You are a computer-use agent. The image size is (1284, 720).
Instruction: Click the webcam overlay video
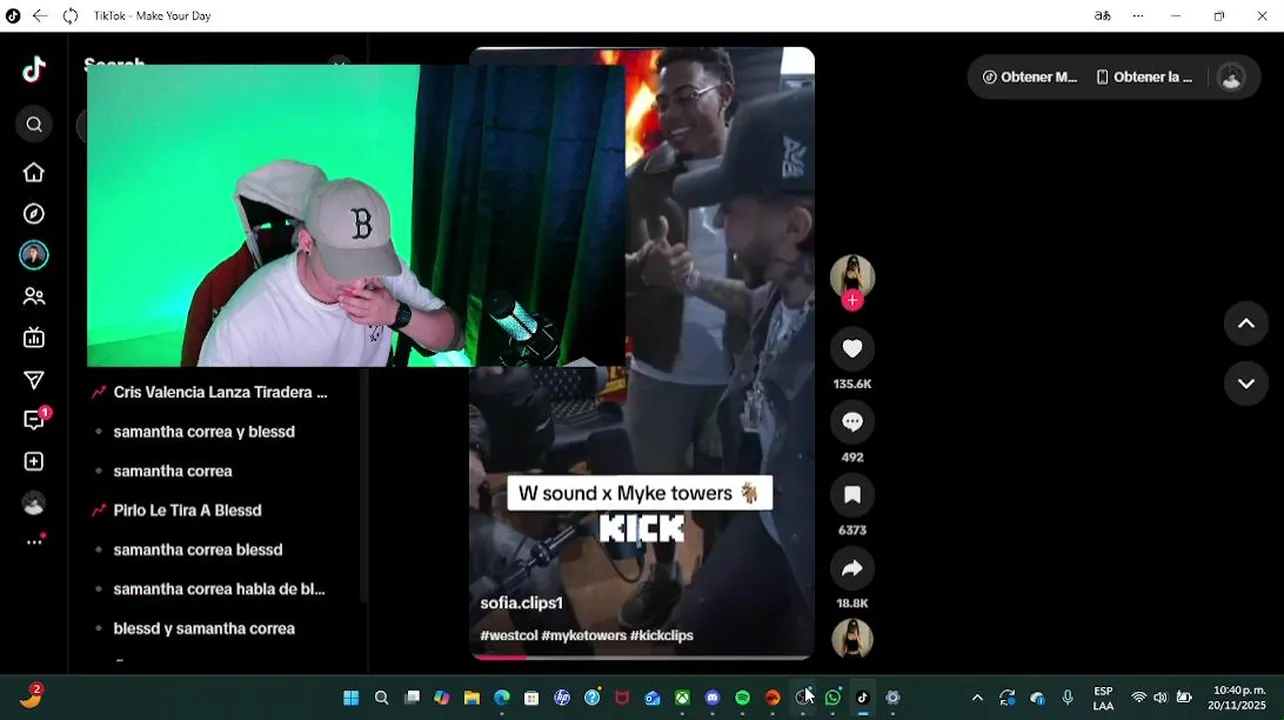356,216
